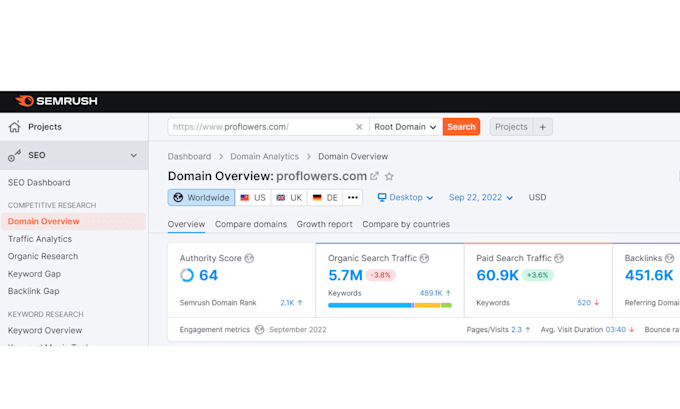Open the Sep 22, 2022 date dropdown
680x409 pixels.
tap(481, 197)
